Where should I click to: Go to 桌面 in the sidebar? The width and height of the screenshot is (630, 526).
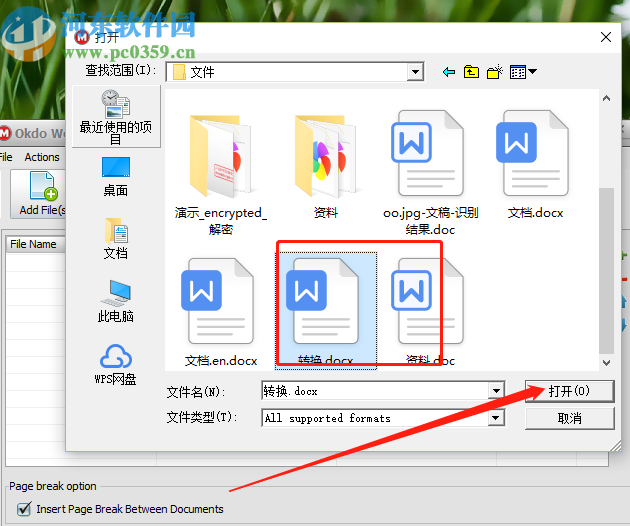(116, 176)
